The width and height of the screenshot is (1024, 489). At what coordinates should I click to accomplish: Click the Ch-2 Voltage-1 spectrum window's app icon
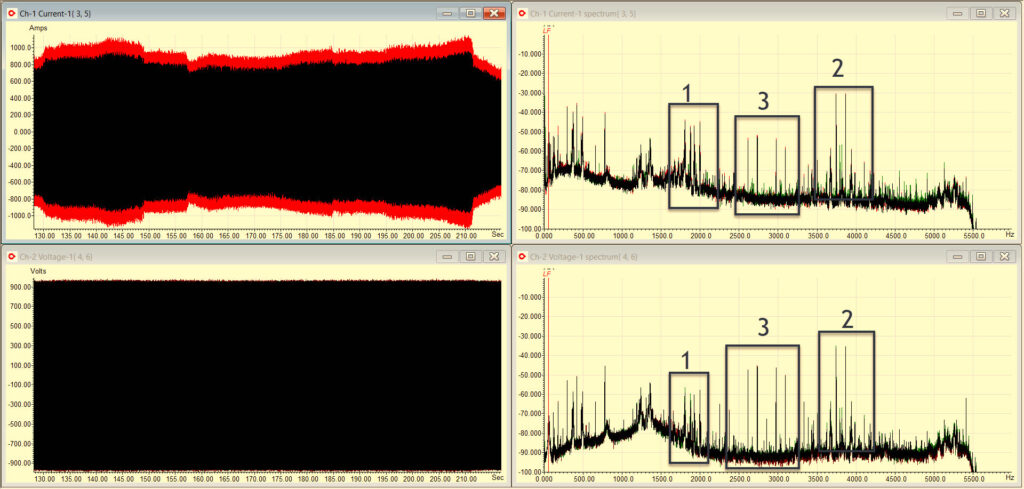(x=520, y=257)
